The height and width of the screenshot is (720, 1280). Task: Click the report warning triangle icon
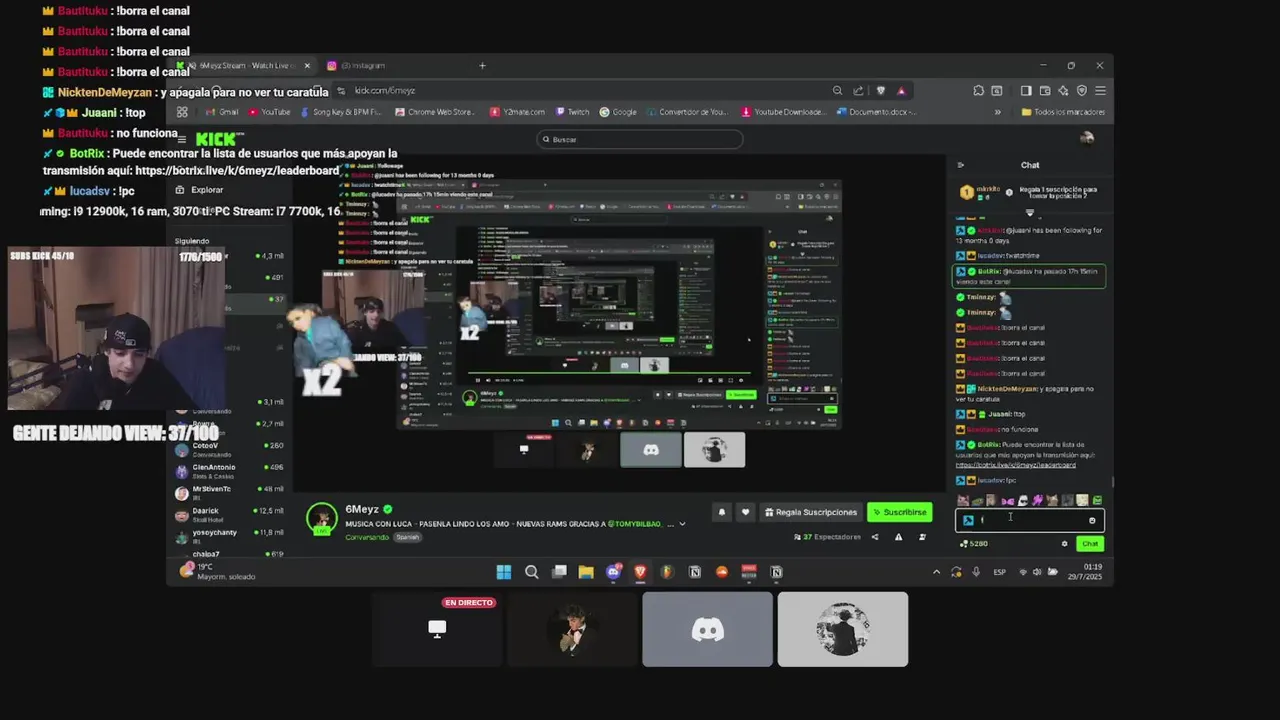pyautogui.click(x=898, y=537)
